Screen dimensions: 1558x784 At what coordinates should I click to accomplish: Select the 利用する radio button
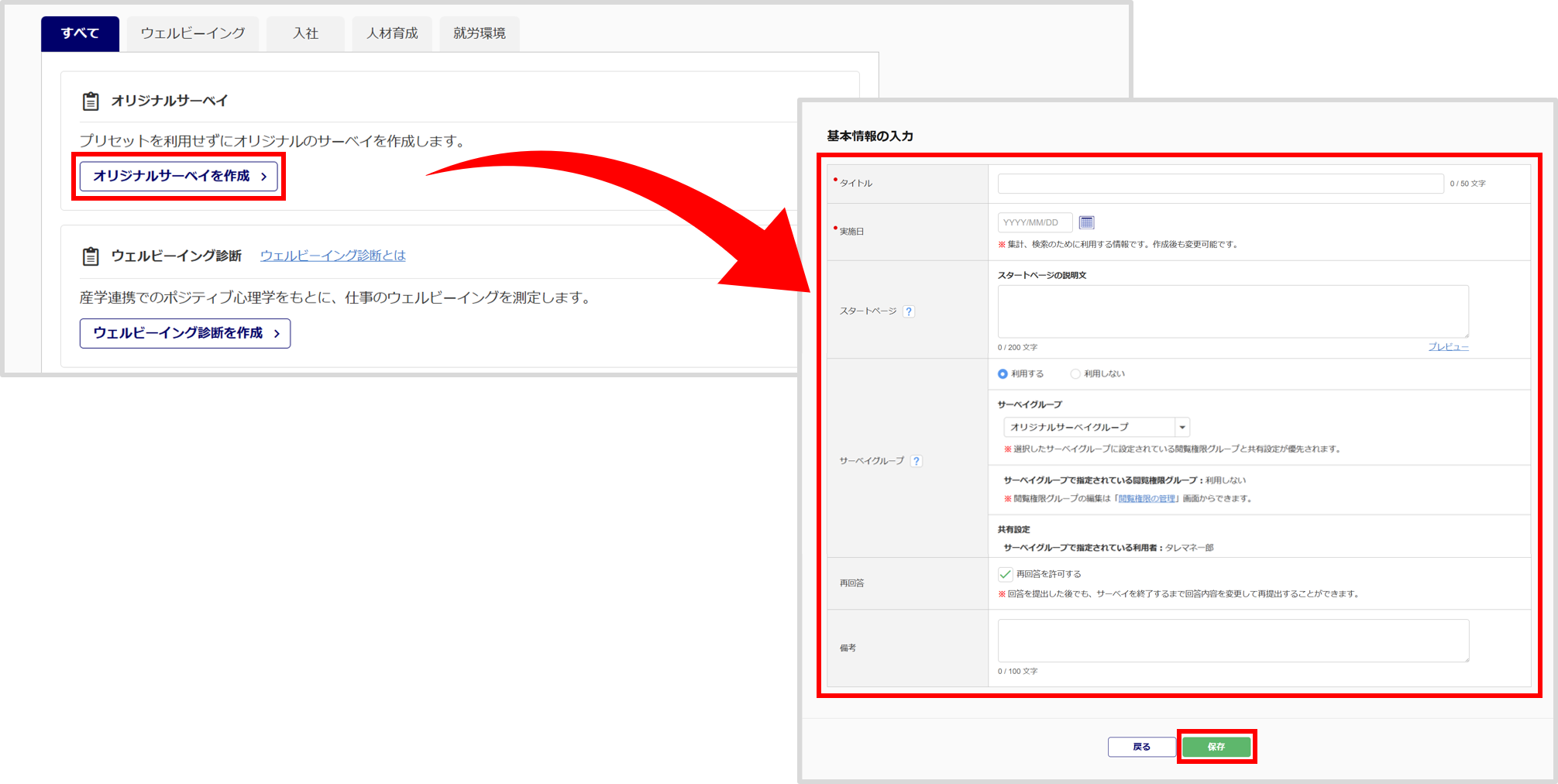point(1003,374)
